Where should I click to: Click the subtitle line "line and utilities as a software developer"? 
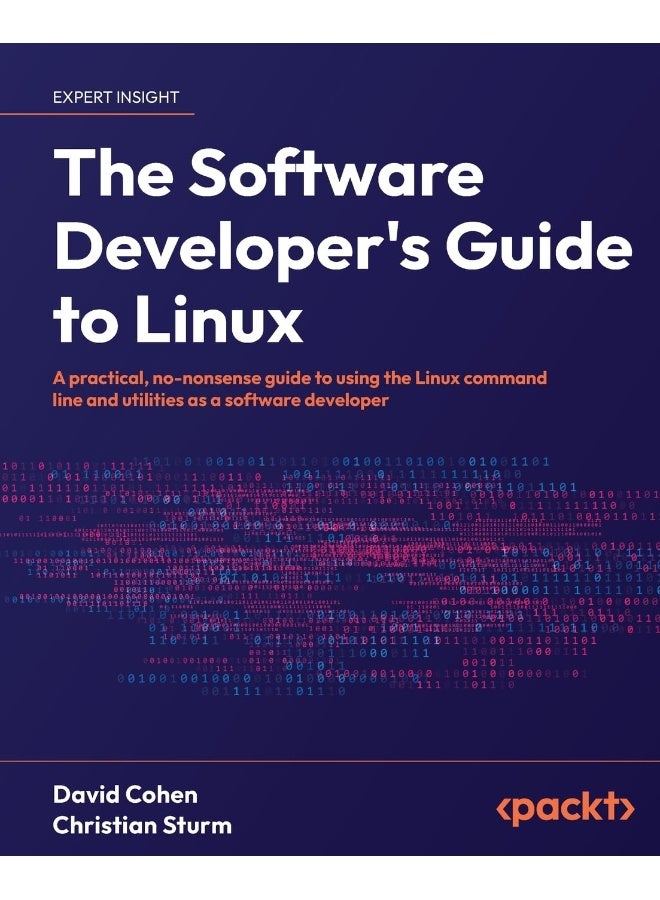click(221, 400)
